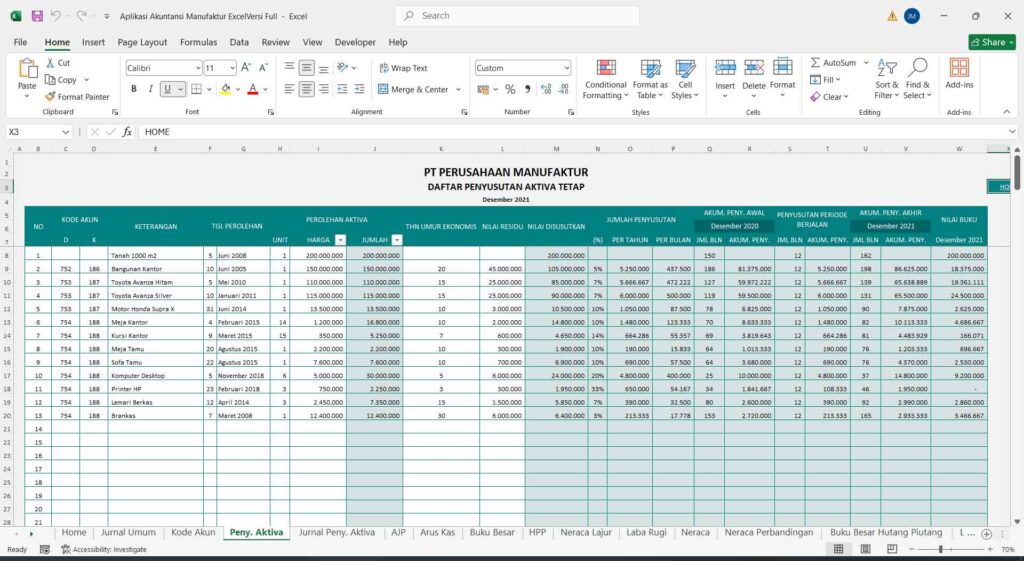Open the Formulas ribbon tab

tap(199, 42)
